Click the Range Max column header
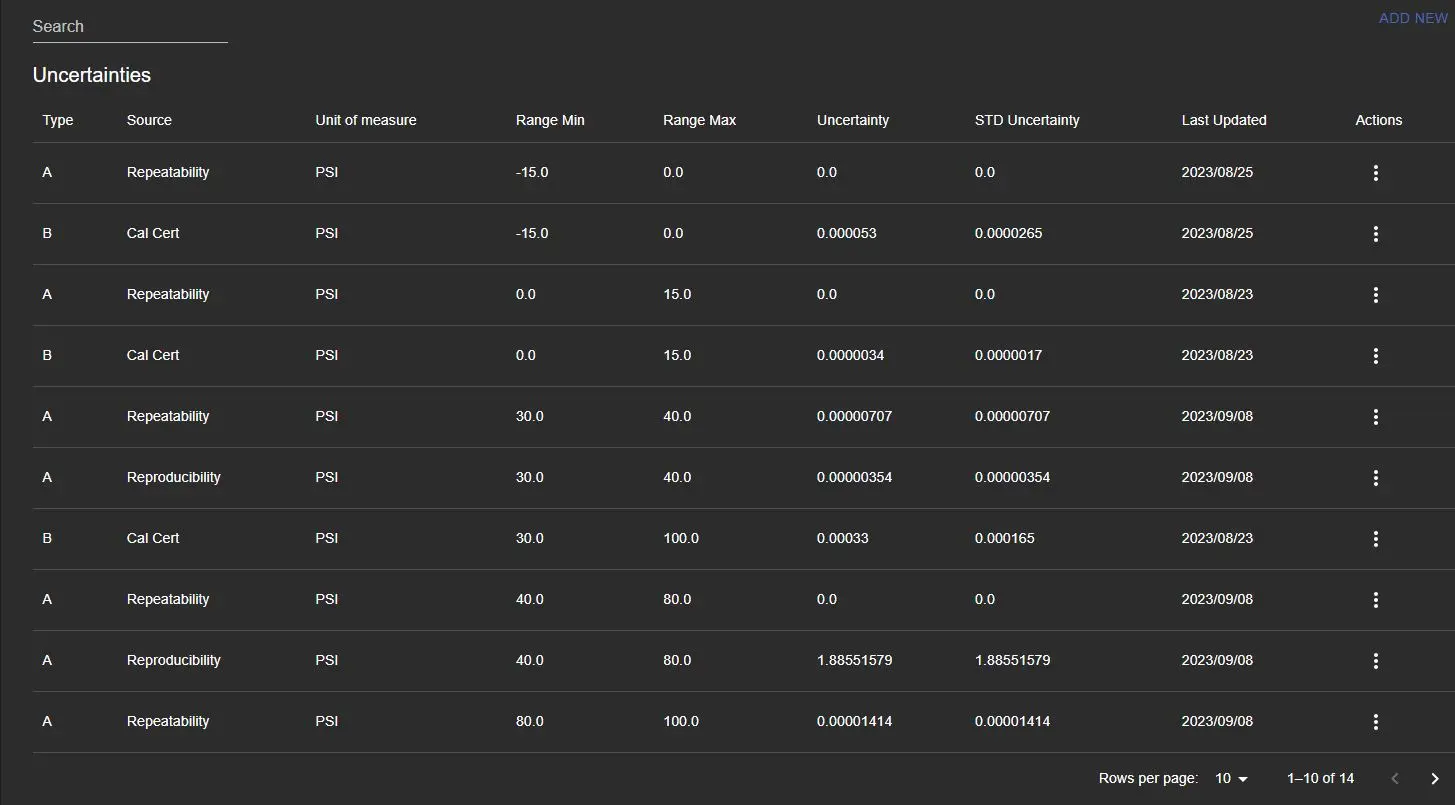Viewport: 1455px width, 805px height. click(x=699, y=120)
